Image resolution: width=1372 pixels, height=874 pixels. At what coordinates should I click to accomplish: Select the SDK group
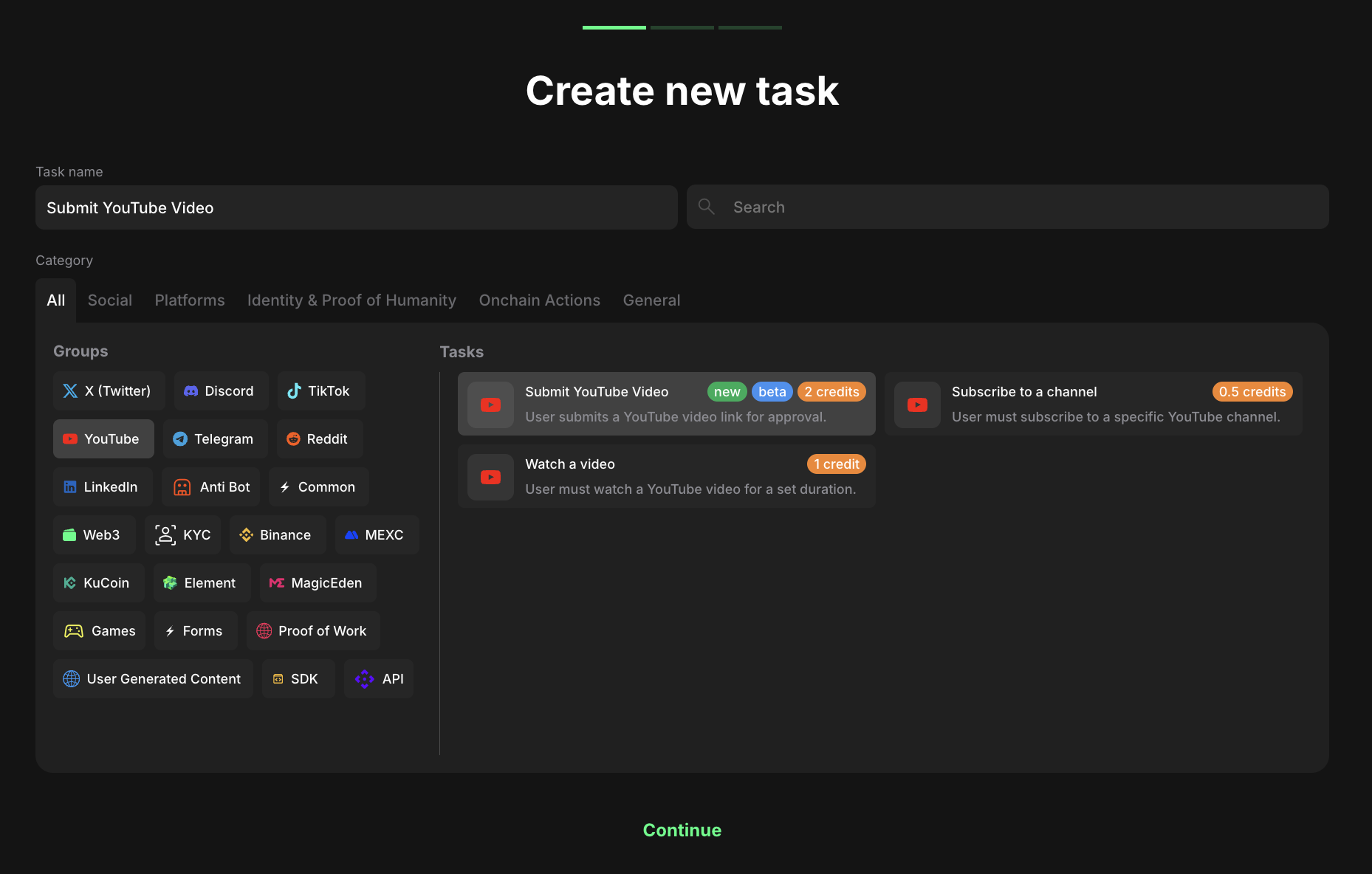pos(298,679)
